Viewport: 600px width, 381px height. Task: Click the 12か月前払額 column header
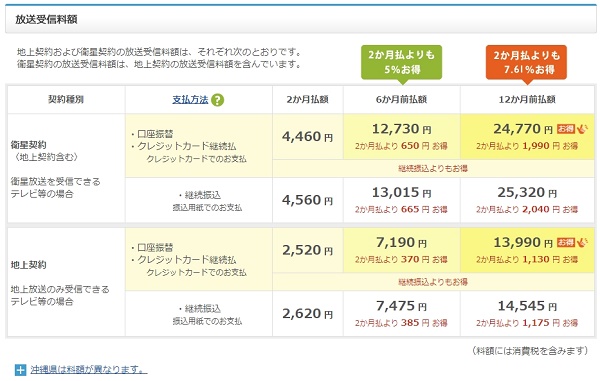[527, 99]
